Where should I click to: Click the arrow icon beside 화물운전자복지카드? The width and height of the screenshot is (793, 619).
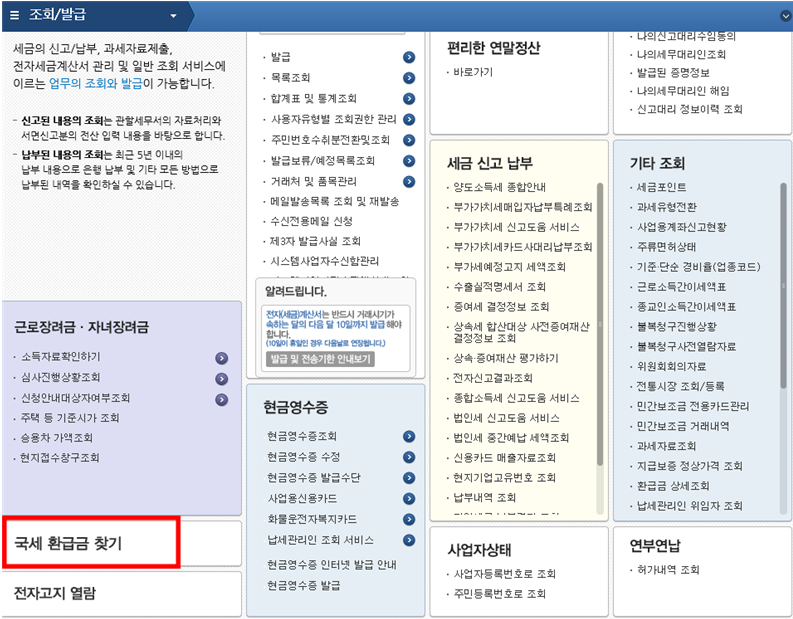[409, 519]
